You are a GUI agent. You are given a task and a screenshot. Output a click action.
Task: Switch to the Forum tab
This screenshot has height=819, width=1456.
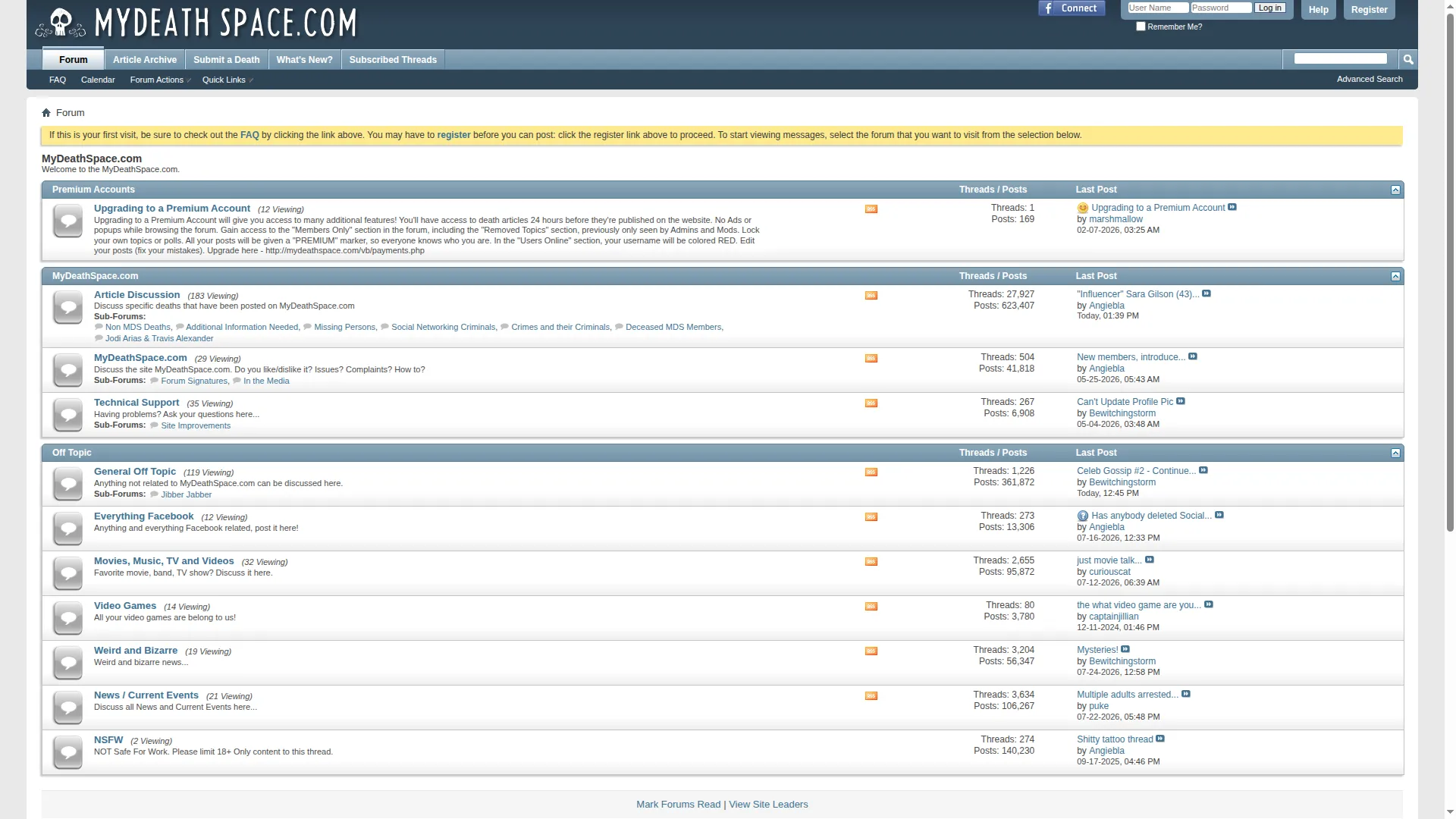click(x=74, y=59)
